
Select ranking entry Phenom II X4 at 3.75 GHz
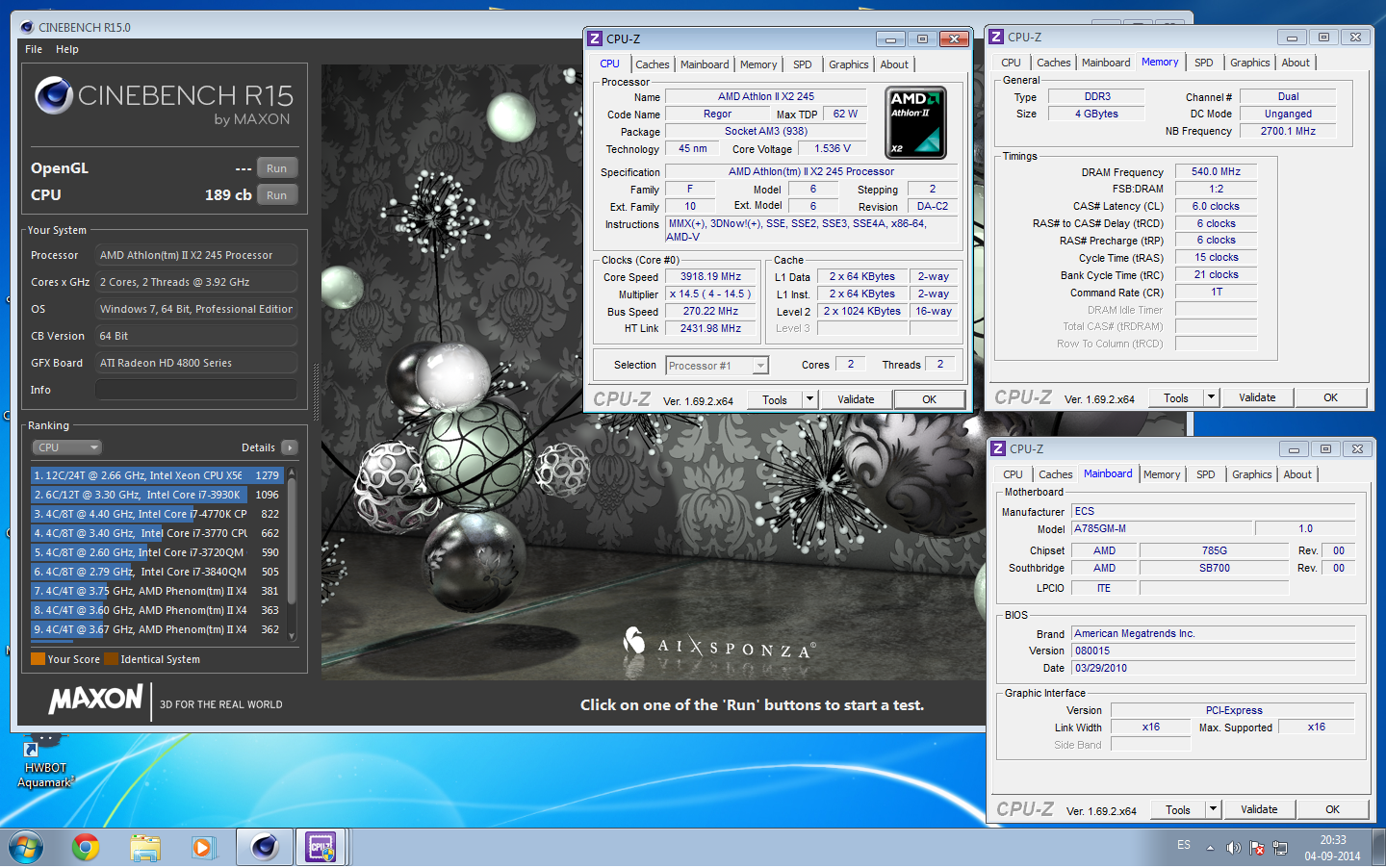tap(157, 591)
